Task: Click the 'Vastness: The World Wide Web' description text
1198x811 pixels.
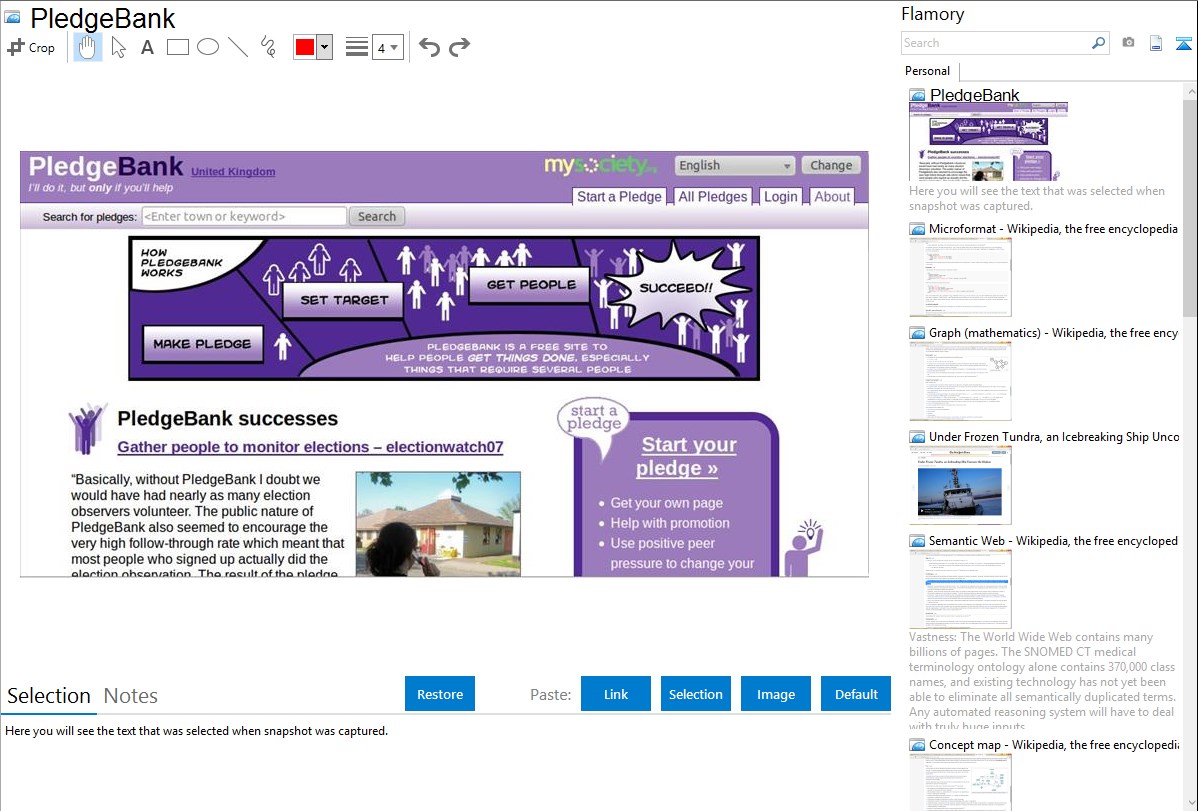Action: click(1042, 681)
